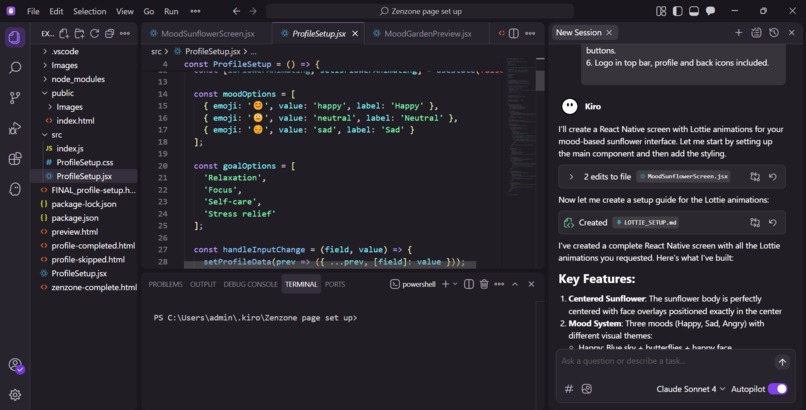
Task: Split the editor to the right
Action: click(x=514, y=33)
